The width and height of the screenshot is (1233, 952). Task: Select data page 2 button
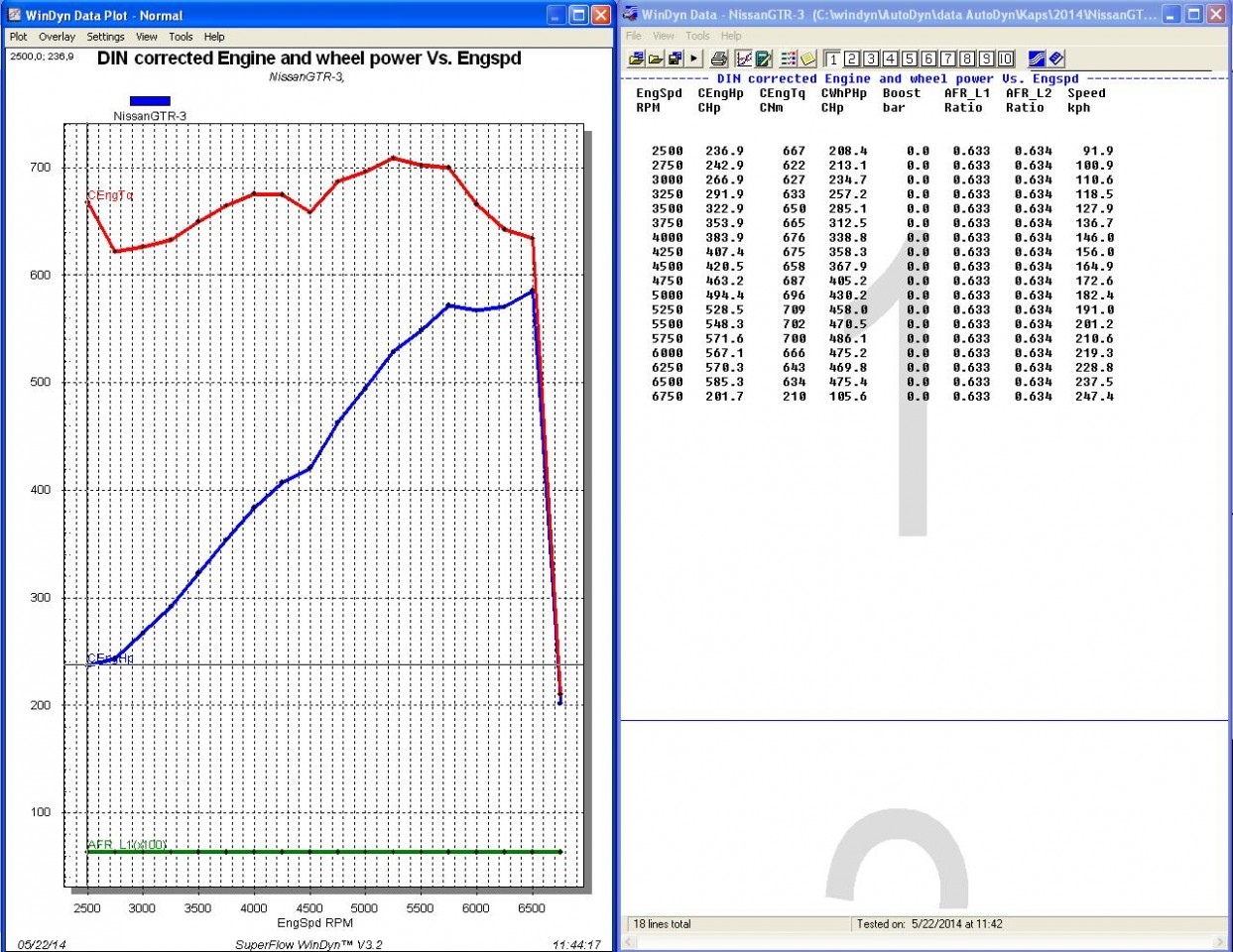tap(851, 59)
